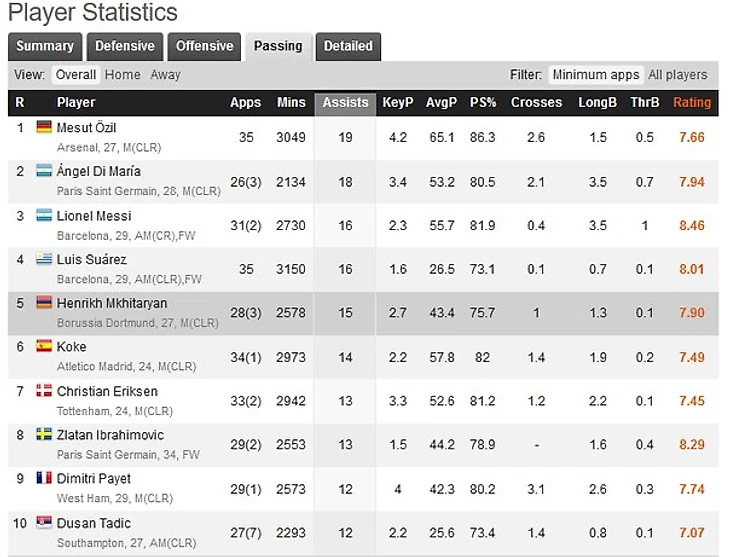Click the German flag beside Mesut Özil
730x557 pixels.
pyautogui.click(x=44, y=127)
